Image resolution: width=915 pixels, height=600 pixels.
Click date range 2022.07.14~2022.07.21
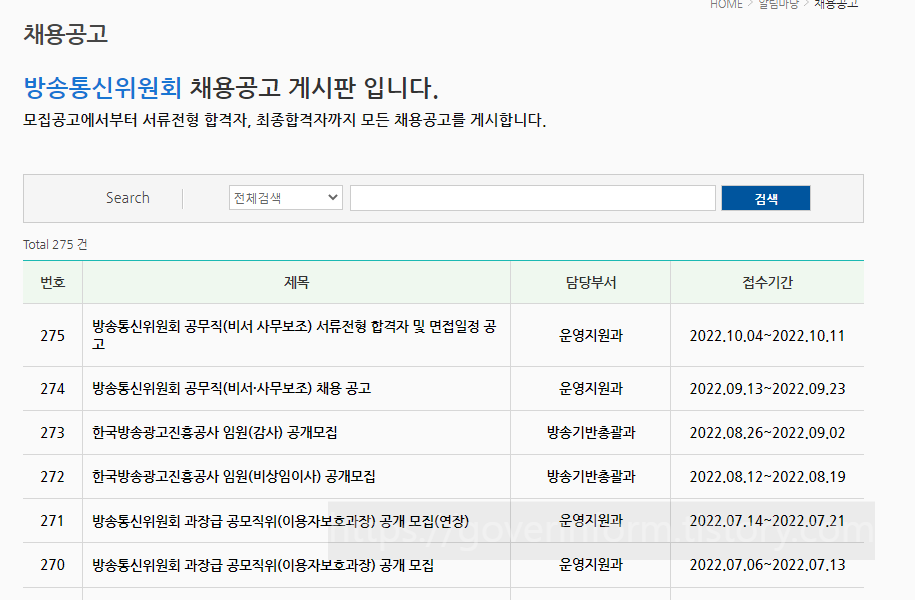(767, 521)
